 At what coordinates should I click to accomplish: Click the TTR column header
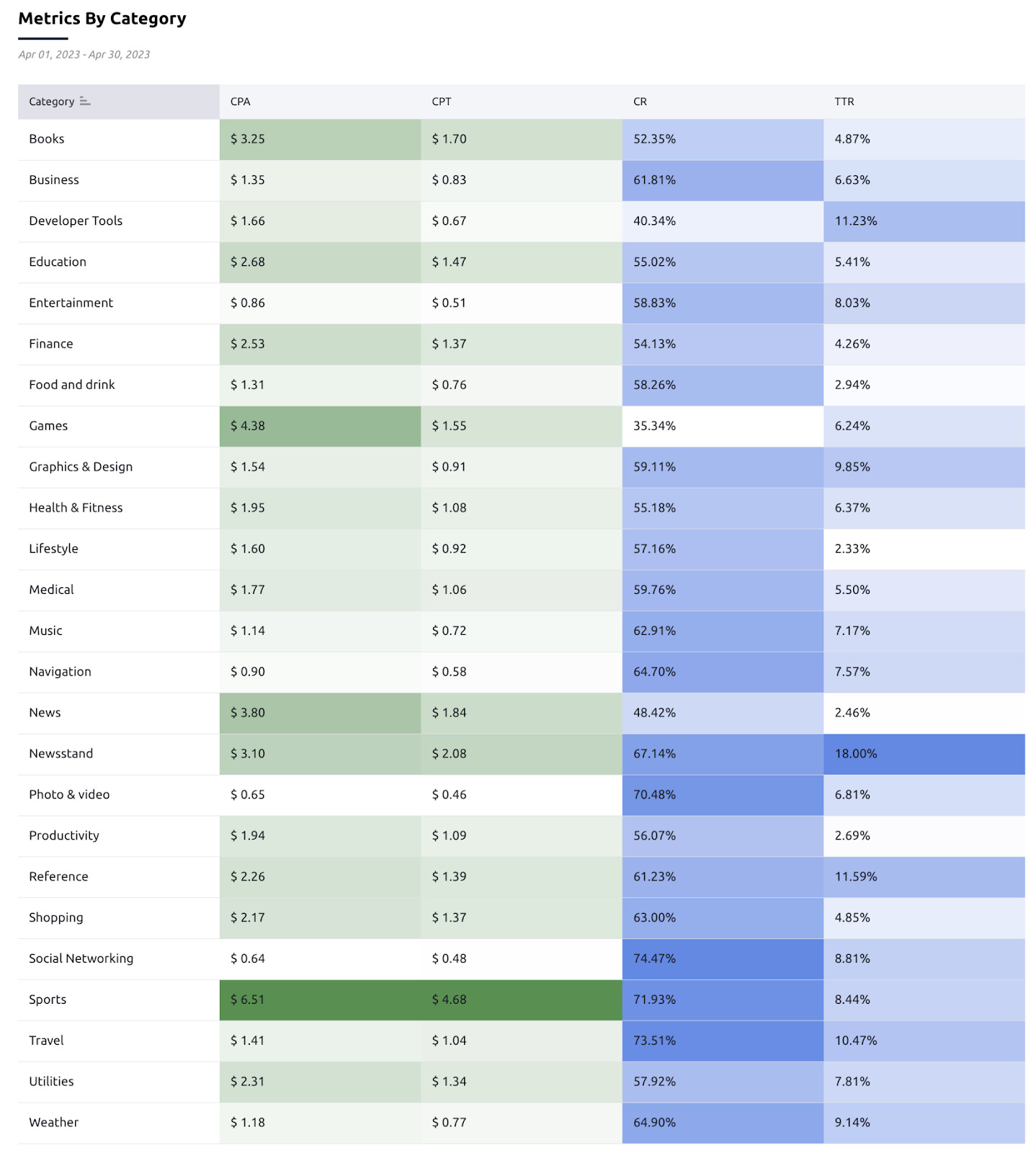(x=844, y=102)
